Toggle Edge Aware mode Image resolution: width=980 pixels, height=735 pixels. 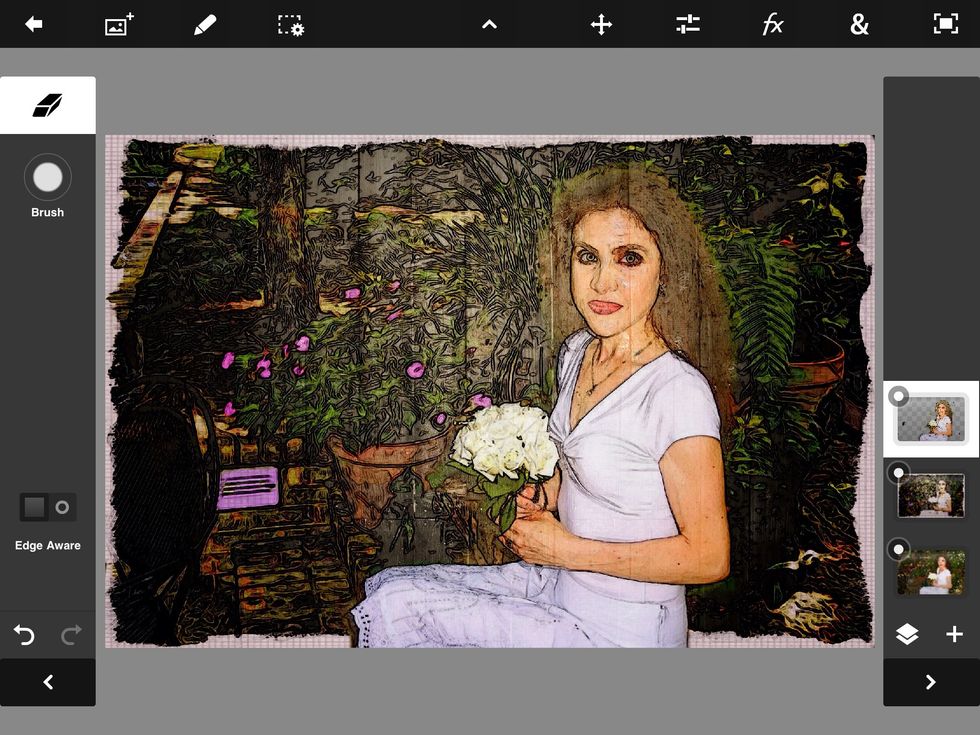point(47,507)
